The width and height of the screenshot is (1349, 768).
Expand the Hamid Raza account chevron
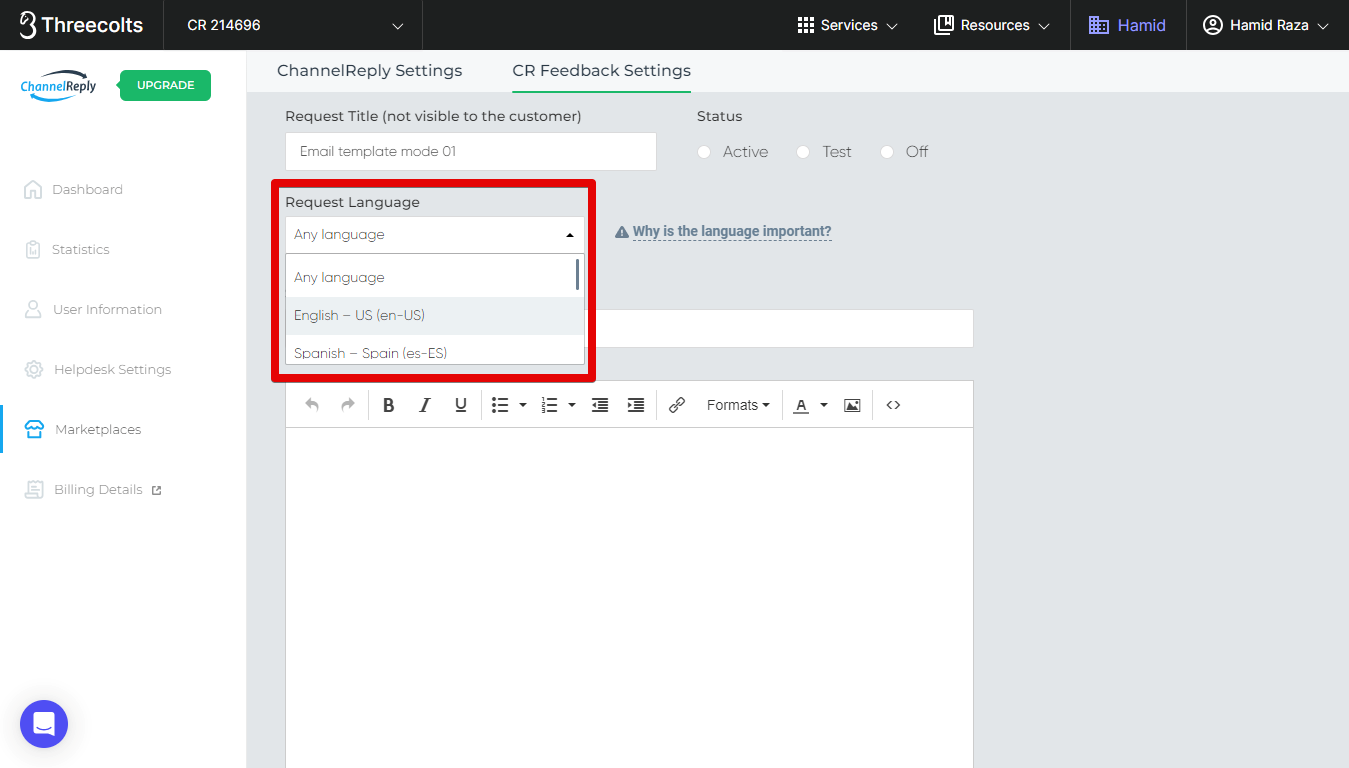pos(1323,26)
